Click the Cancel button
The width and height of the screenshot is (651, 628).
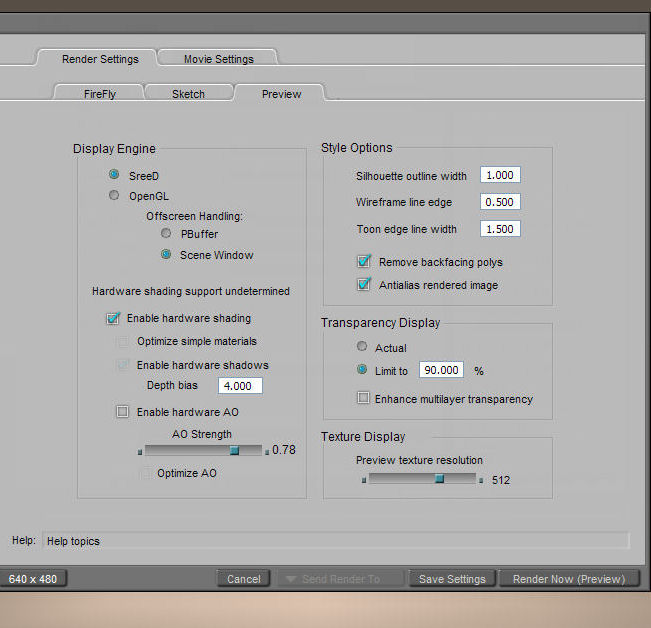[x=244, y=579]
